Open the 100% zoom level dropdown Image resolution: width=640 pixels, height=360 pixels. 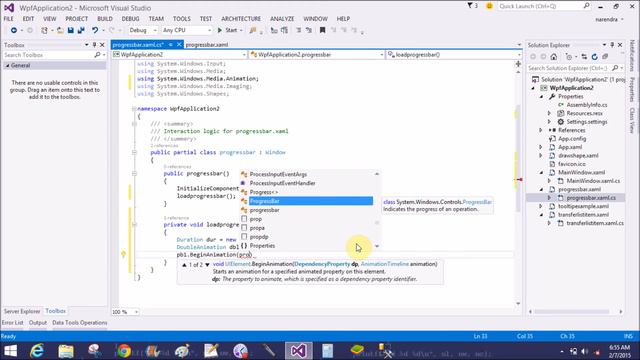pos(125,312)
